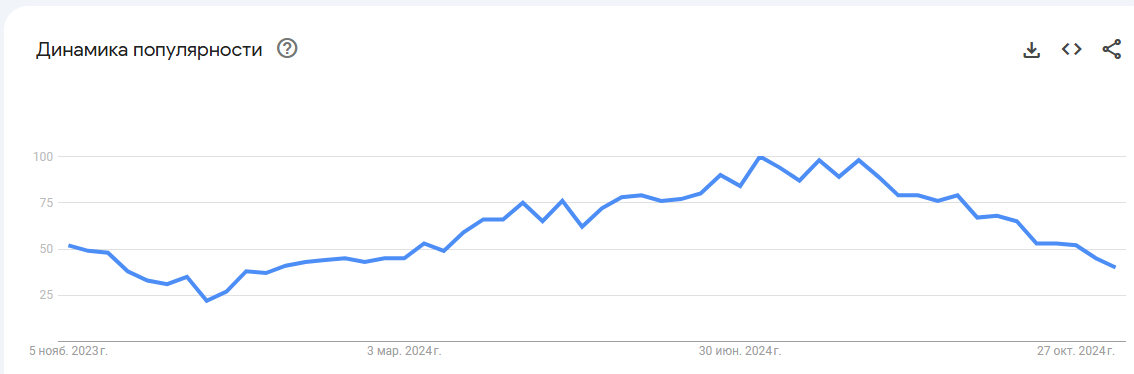Click the '30 июн. 2024 г.' date label
Screen dimensions: 1134x374
[x=740, y=351]
